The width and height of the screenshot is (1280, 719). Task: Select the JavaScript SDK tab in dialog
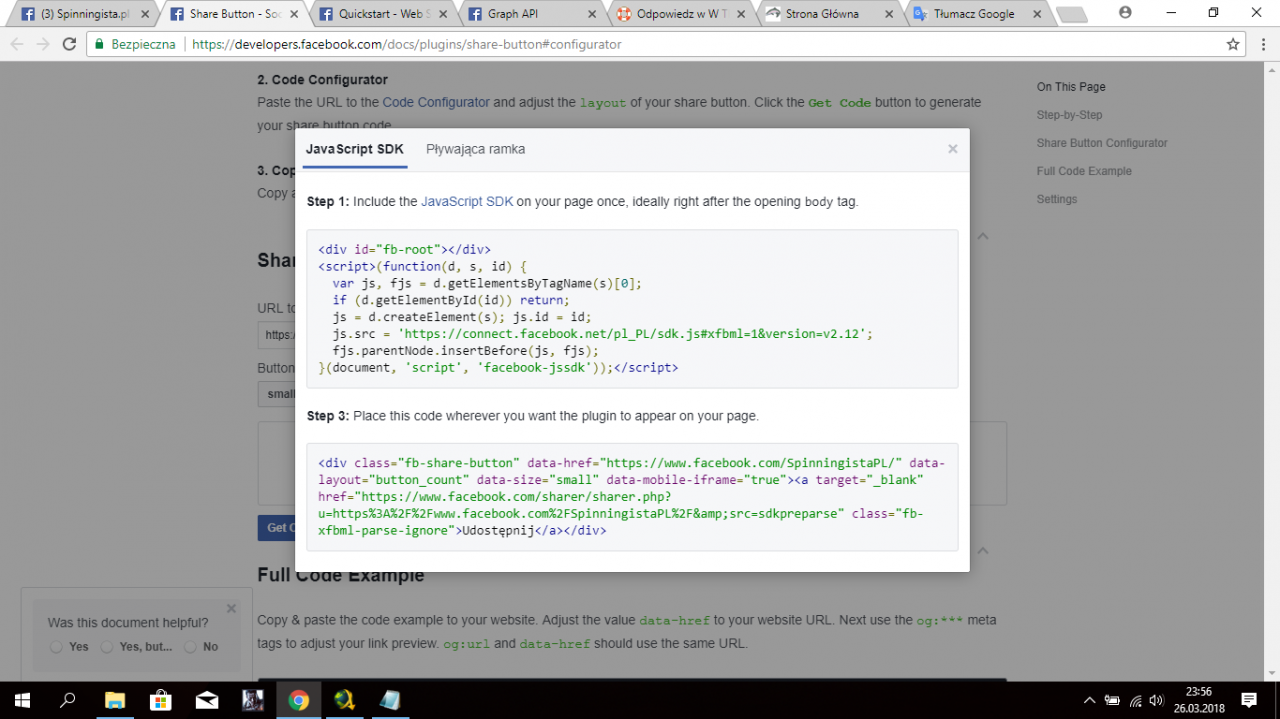(355, 149)
